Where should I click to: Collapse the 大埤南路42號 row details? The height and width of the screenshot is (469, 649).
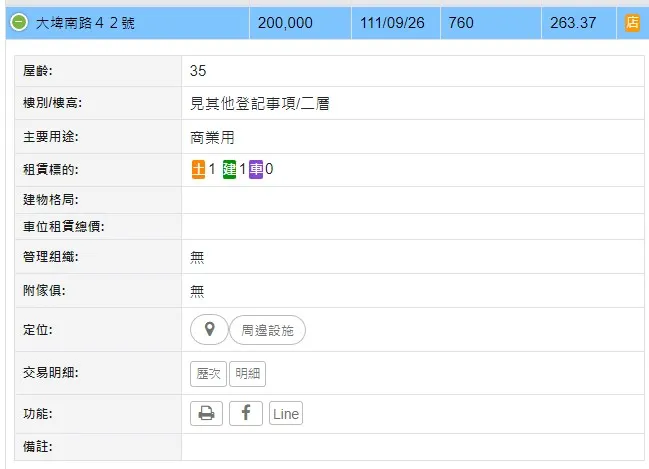(x=19, y=23)
